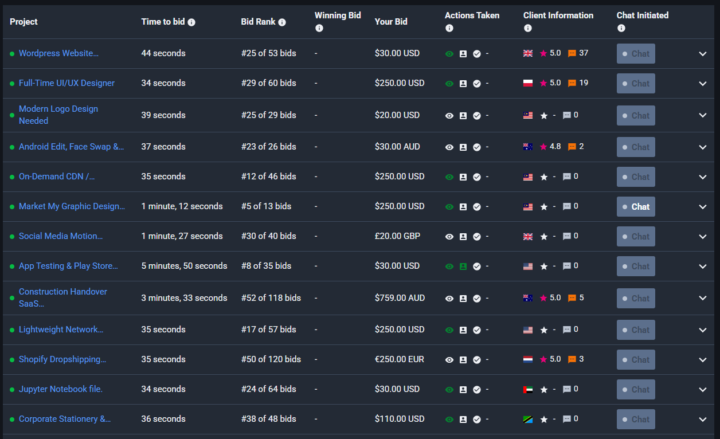
Task: Click the Bid Rank info icon
Action: pos(282,22)
